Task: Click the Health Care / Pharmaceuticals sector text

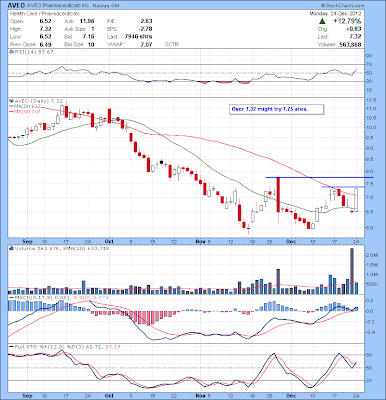Action: [x=45, y=14]
